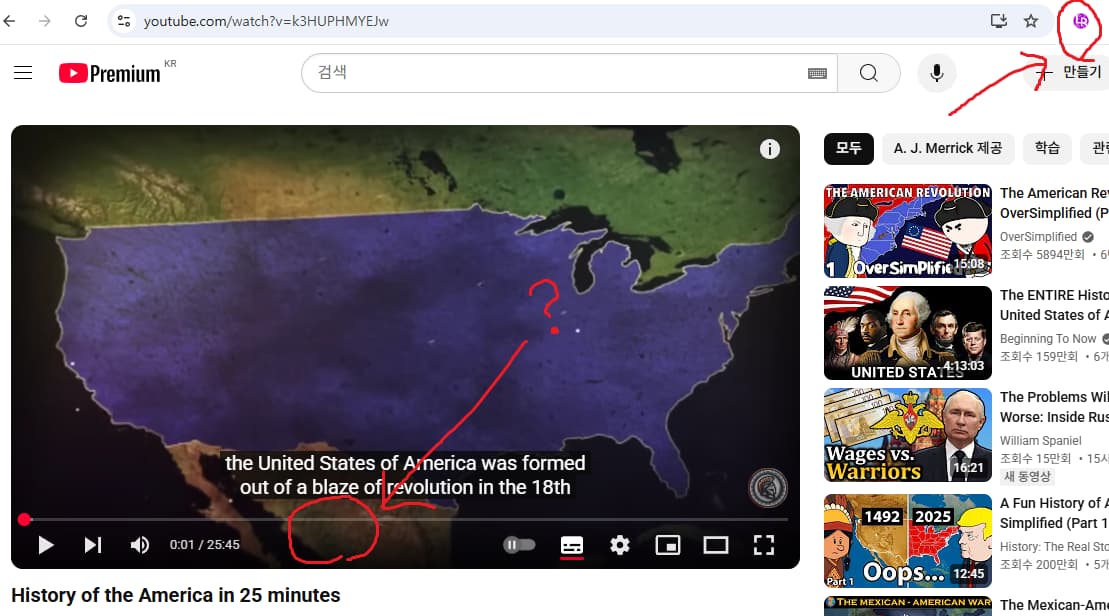This screenshot has height=616, width=1109.
Task: Click the 0:01 / 25:45 time display
Action: [204, 545]
